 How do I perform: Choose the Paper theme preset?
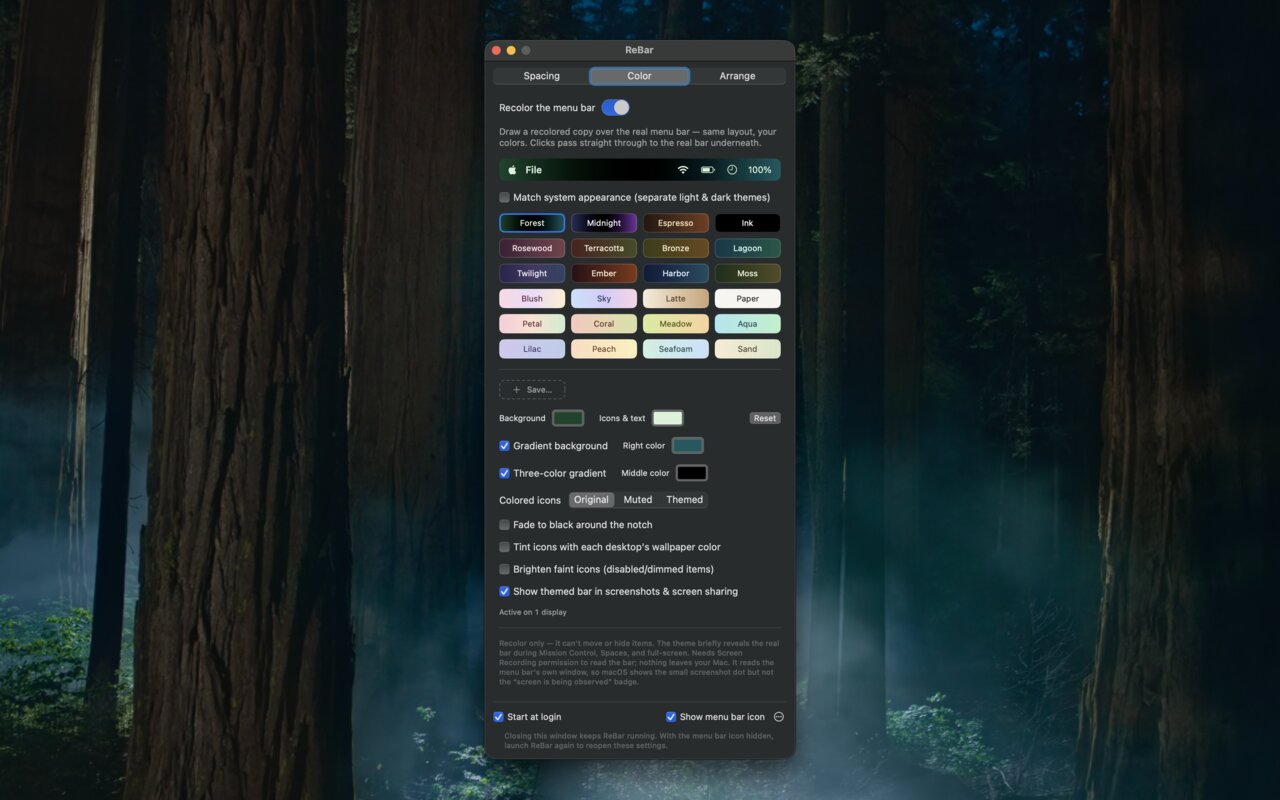pos(748,298)
